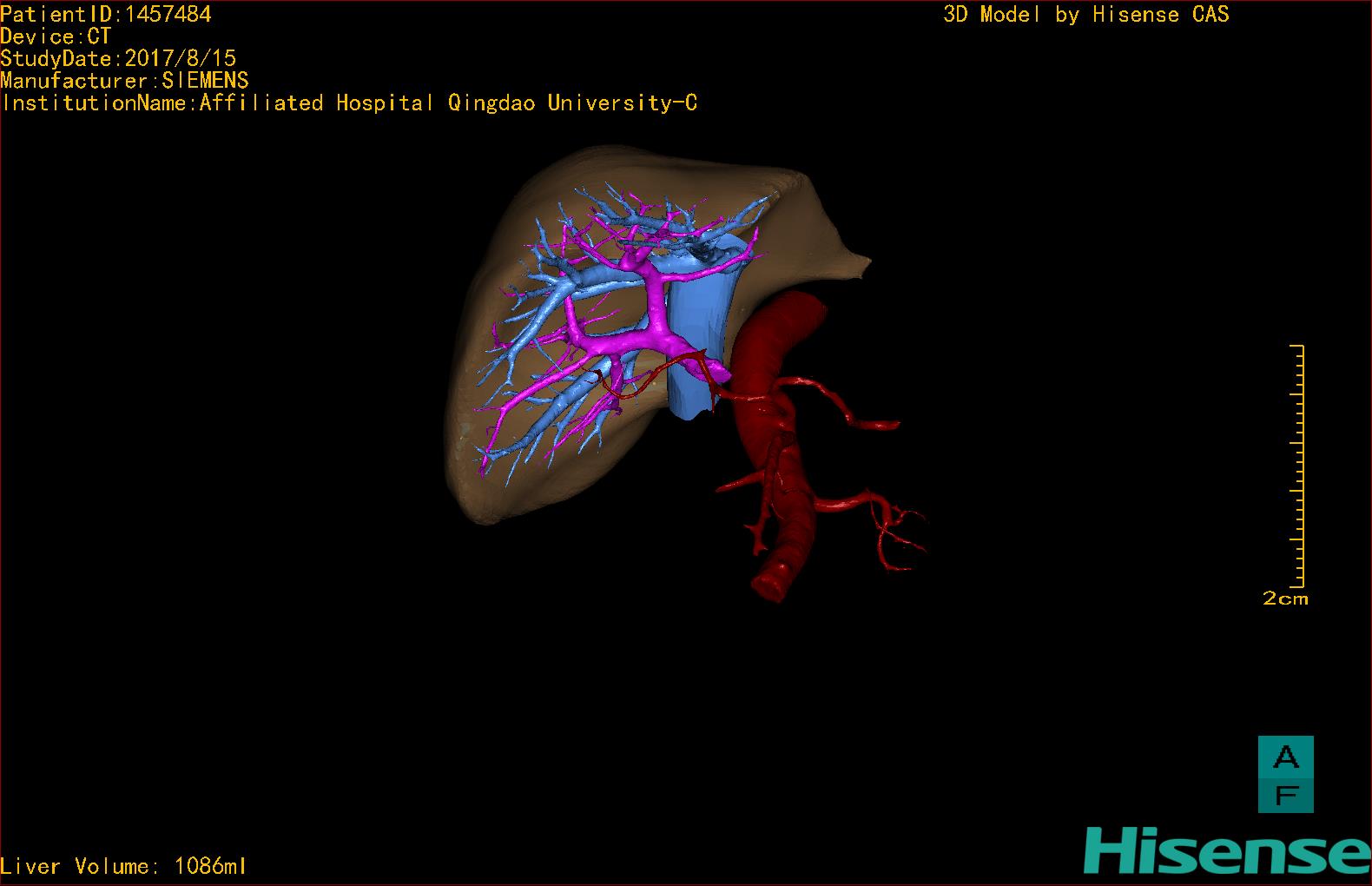Click the Liver Volume: 1086ml readout
Viewport: 1372px width, 886px height.
pyautogui.click(x=124, y=866)
